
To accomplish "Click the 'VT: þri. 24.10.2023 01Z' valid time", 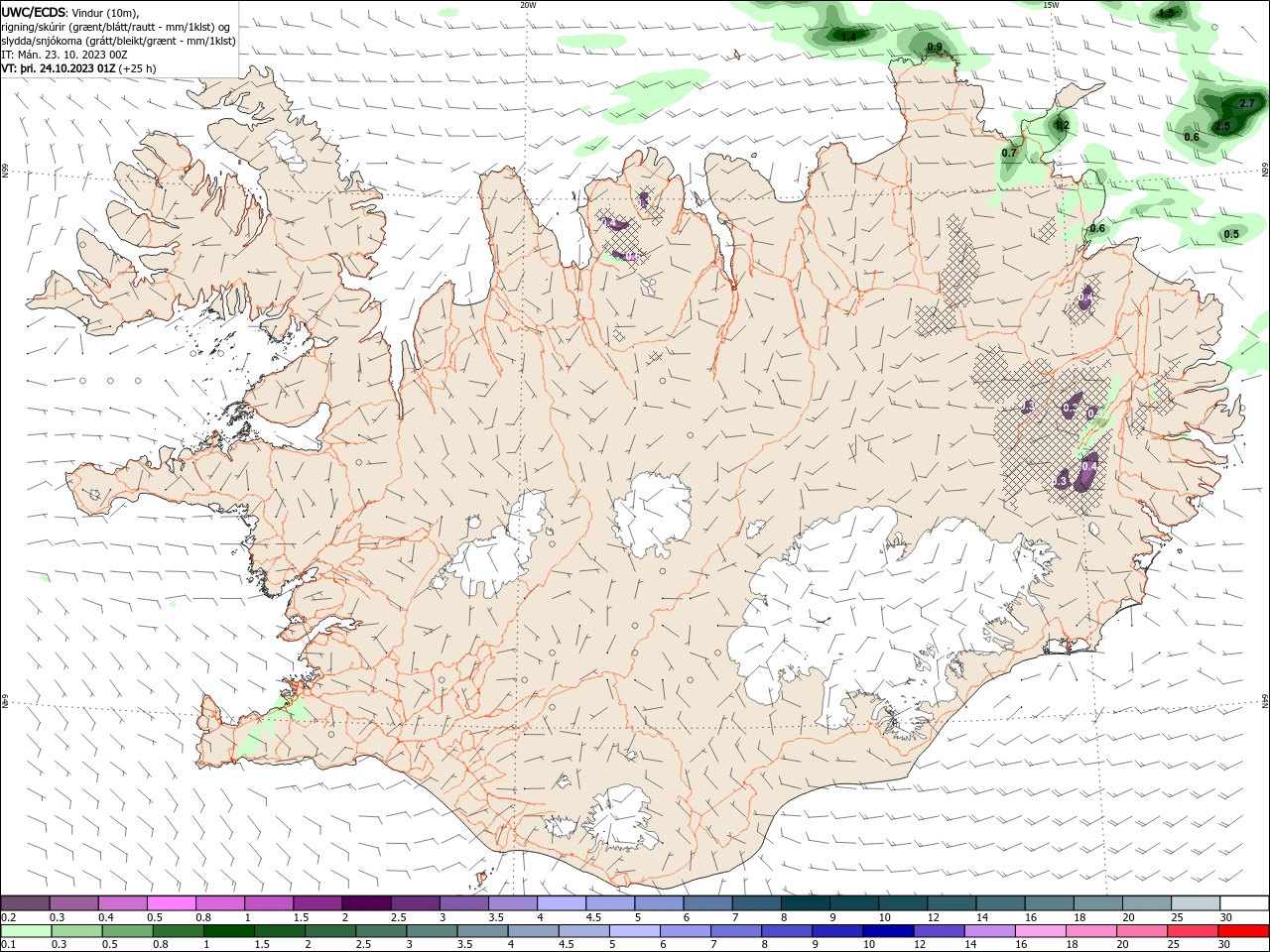I will point(58,68).
